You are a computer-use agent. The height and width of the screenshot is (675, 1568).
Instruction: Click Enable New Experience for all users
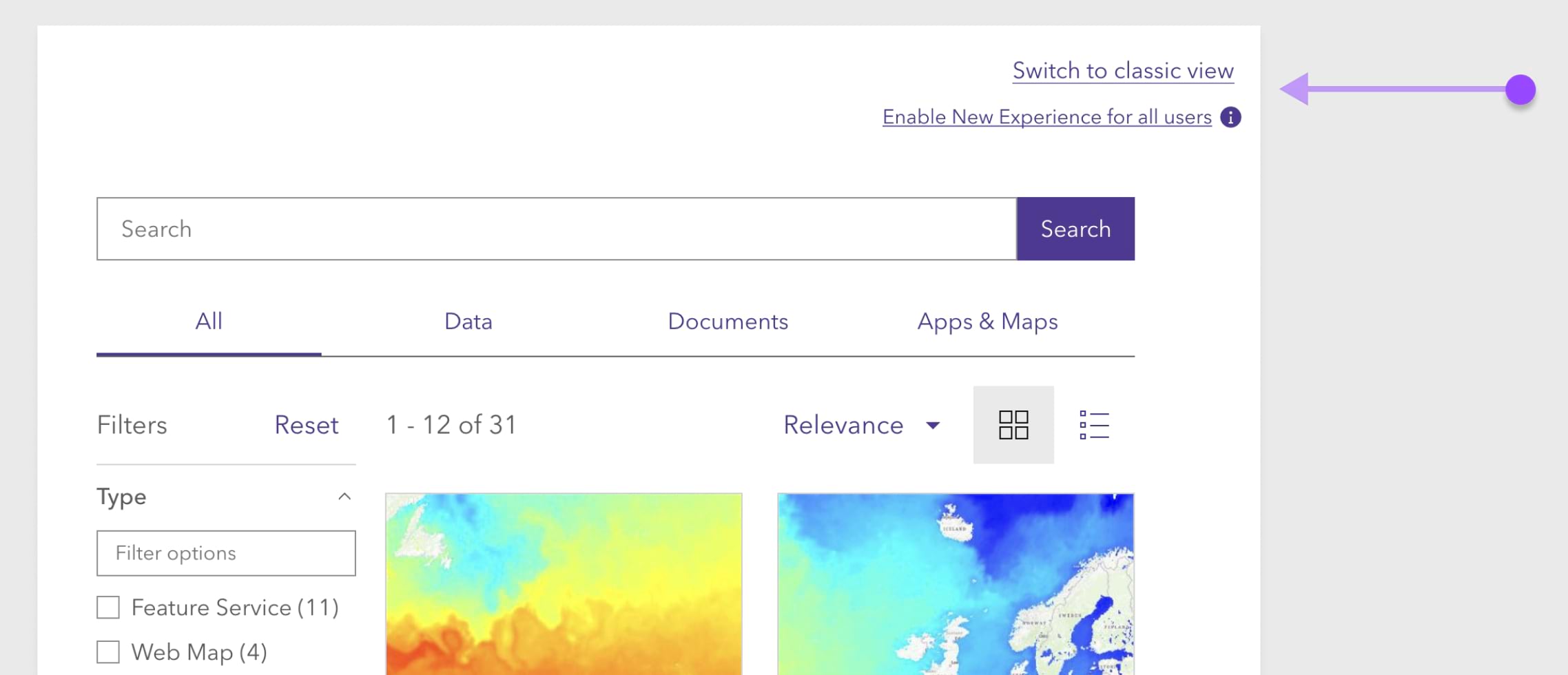pos(1046,117)
